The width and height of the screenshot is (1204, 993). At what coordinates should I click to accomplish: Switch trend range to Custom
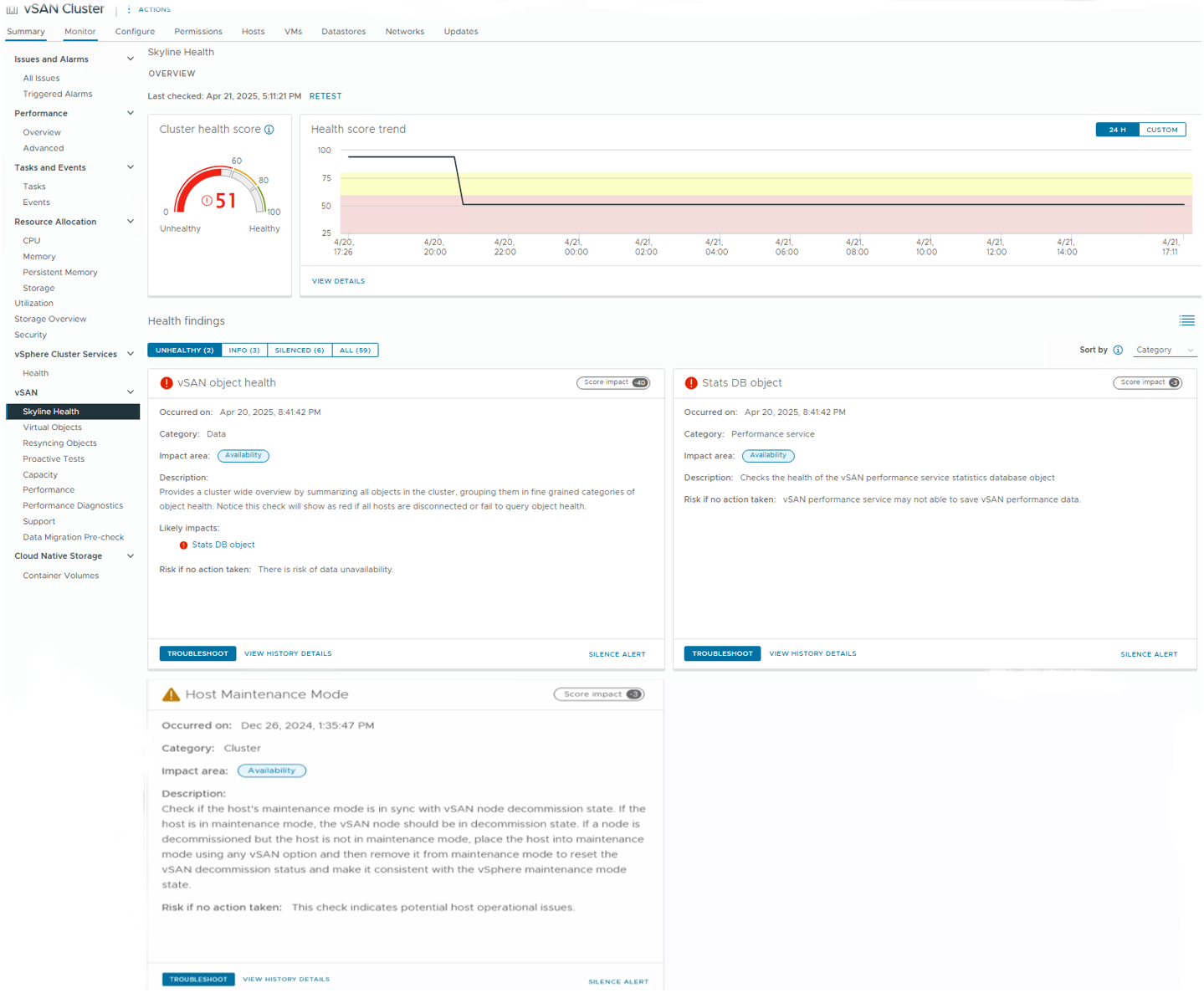1161,130
